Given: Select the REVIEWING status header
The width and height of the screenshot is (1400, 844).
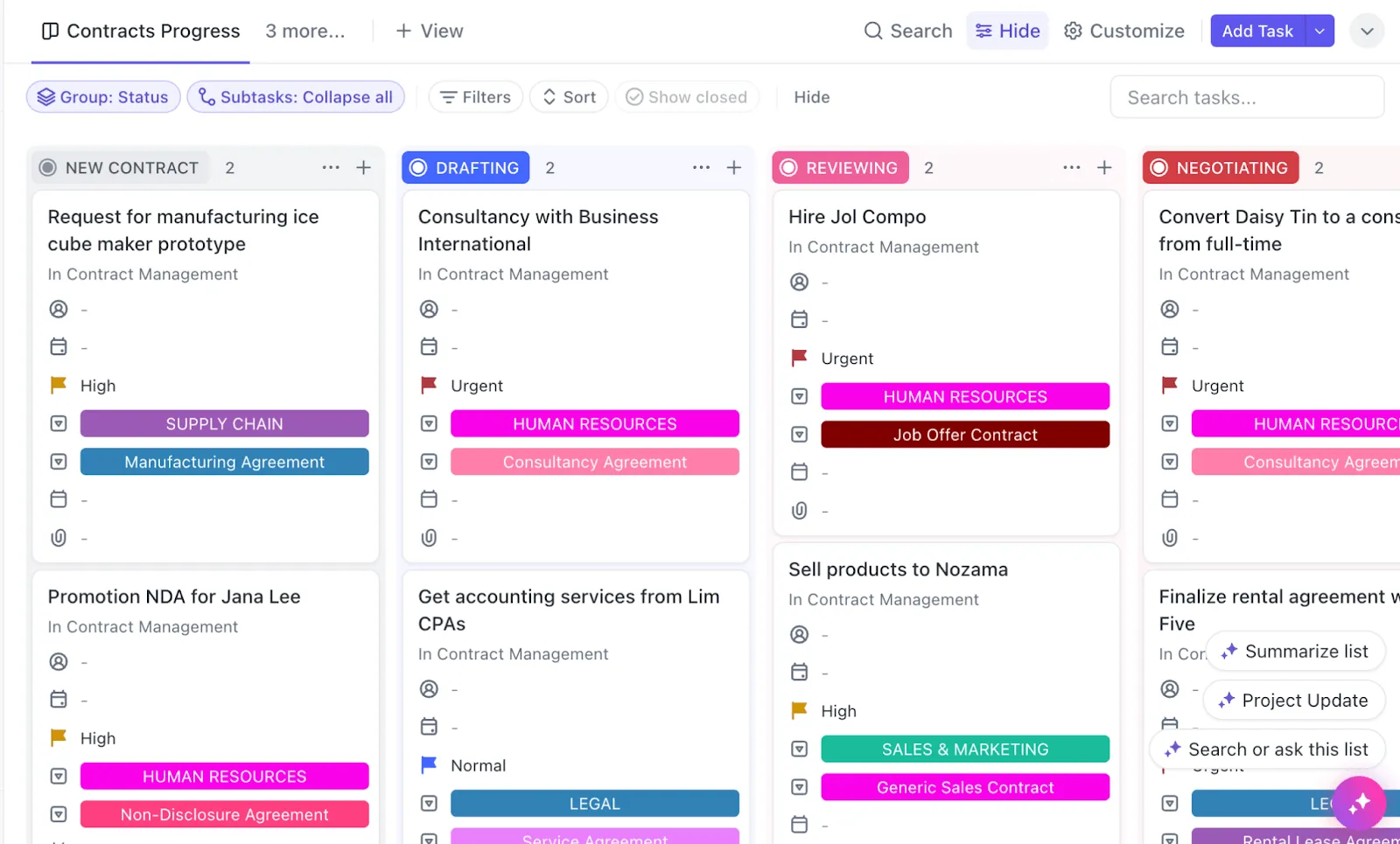Looking at the screenshot, I should (x=840, y=168).
